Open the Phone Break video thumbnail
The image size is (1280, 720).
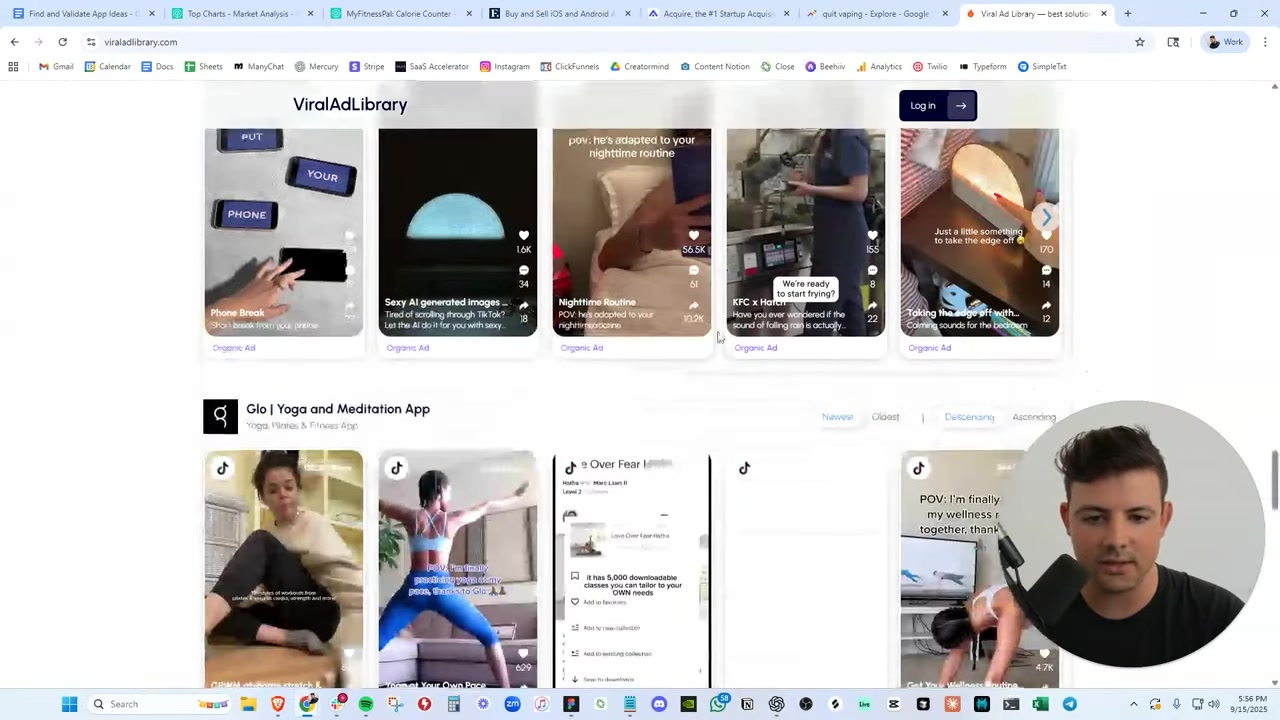[x=283, y=232]
